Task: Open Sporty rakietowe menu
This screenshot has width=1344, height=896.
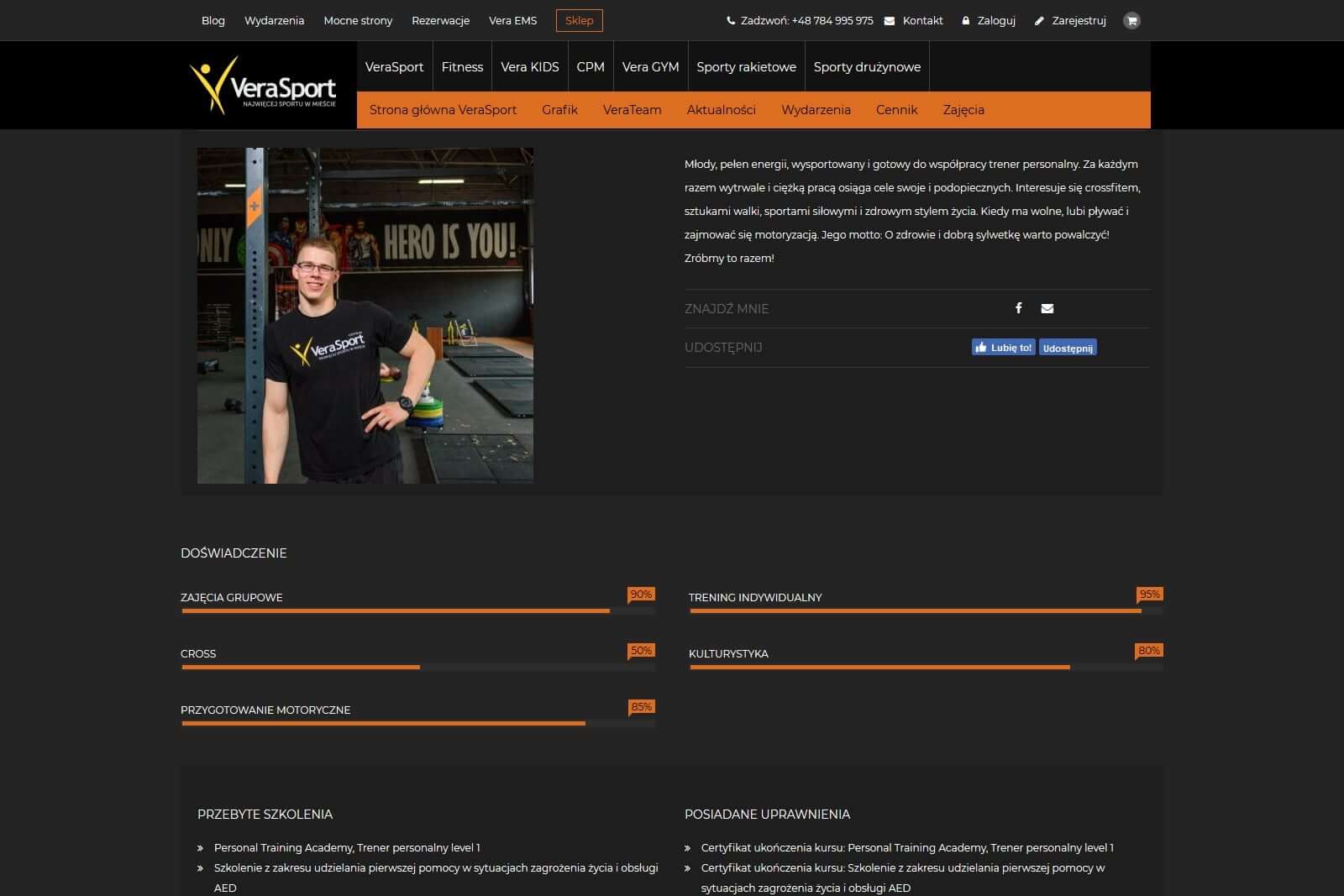Action: pos(746,67)
